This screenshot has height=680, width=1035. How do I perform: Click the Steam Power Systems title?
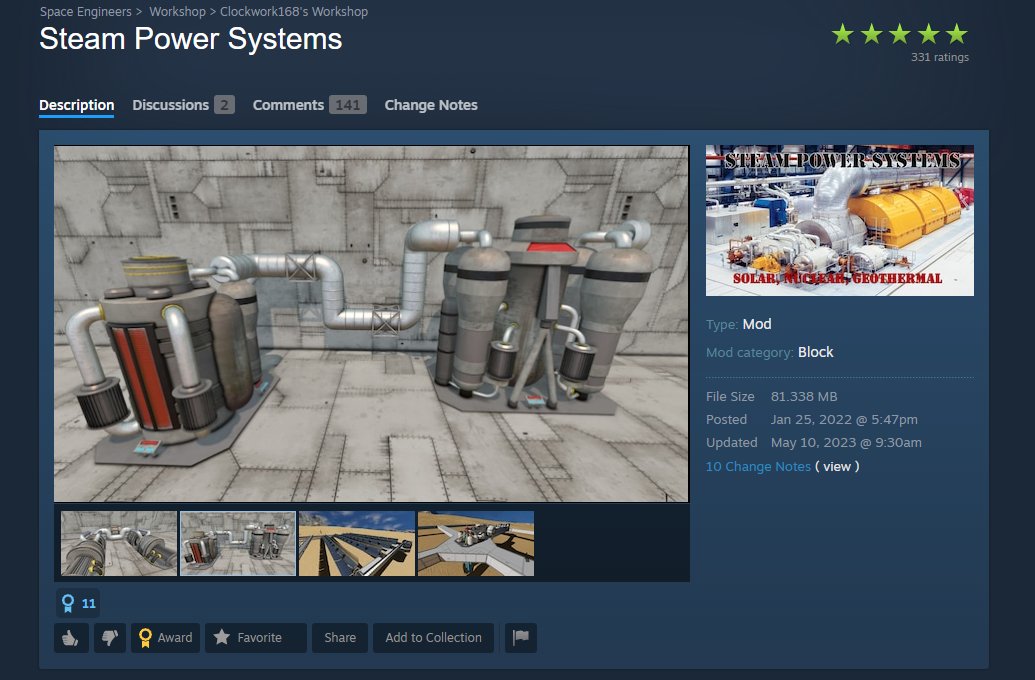point(191,39)
